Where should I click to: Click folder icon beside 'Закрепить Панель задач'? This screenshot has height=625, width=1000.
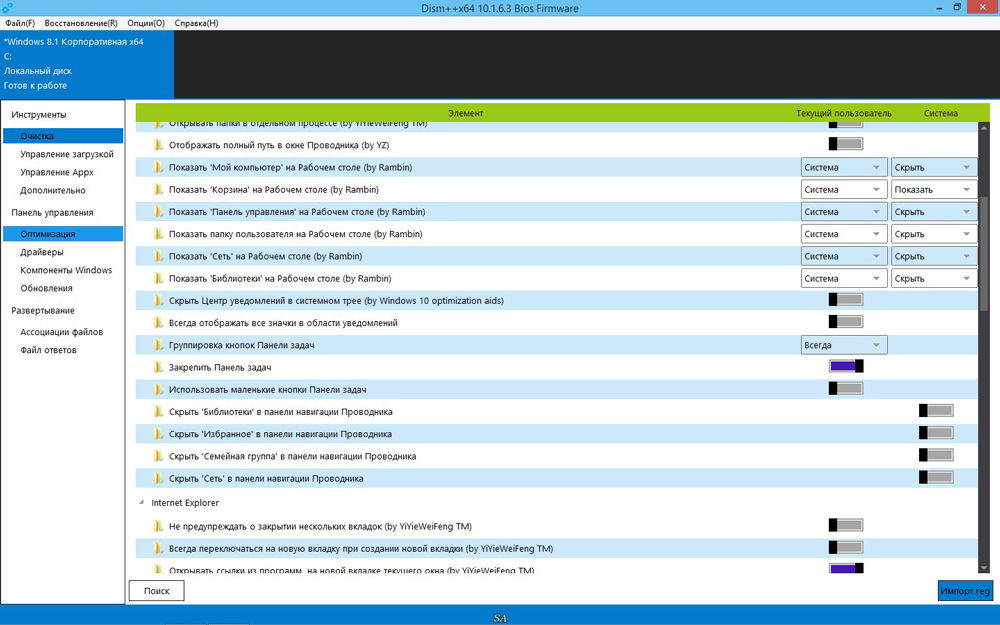pyautogui.click(x=158, y=367)
